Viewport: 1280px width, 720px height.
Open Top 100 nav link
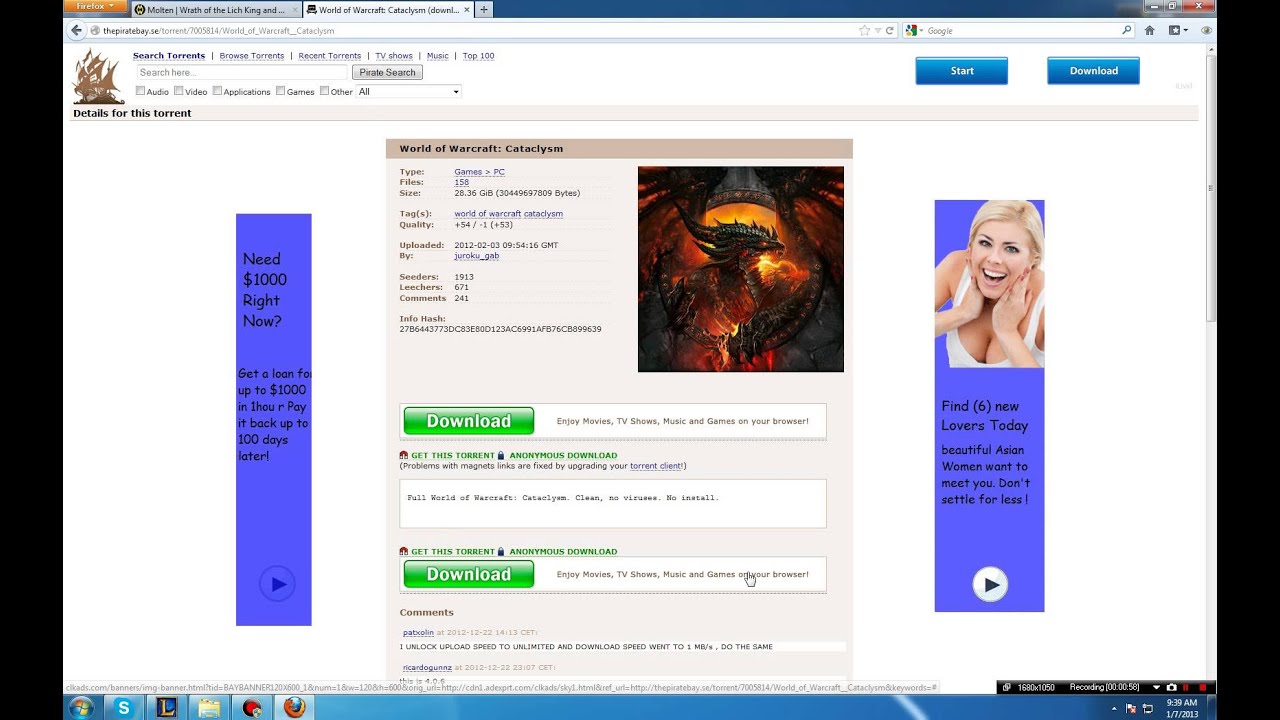478,56
